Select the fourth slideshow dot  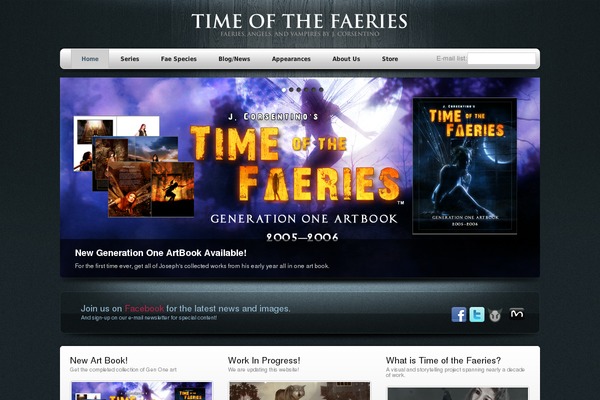[306, 90]
